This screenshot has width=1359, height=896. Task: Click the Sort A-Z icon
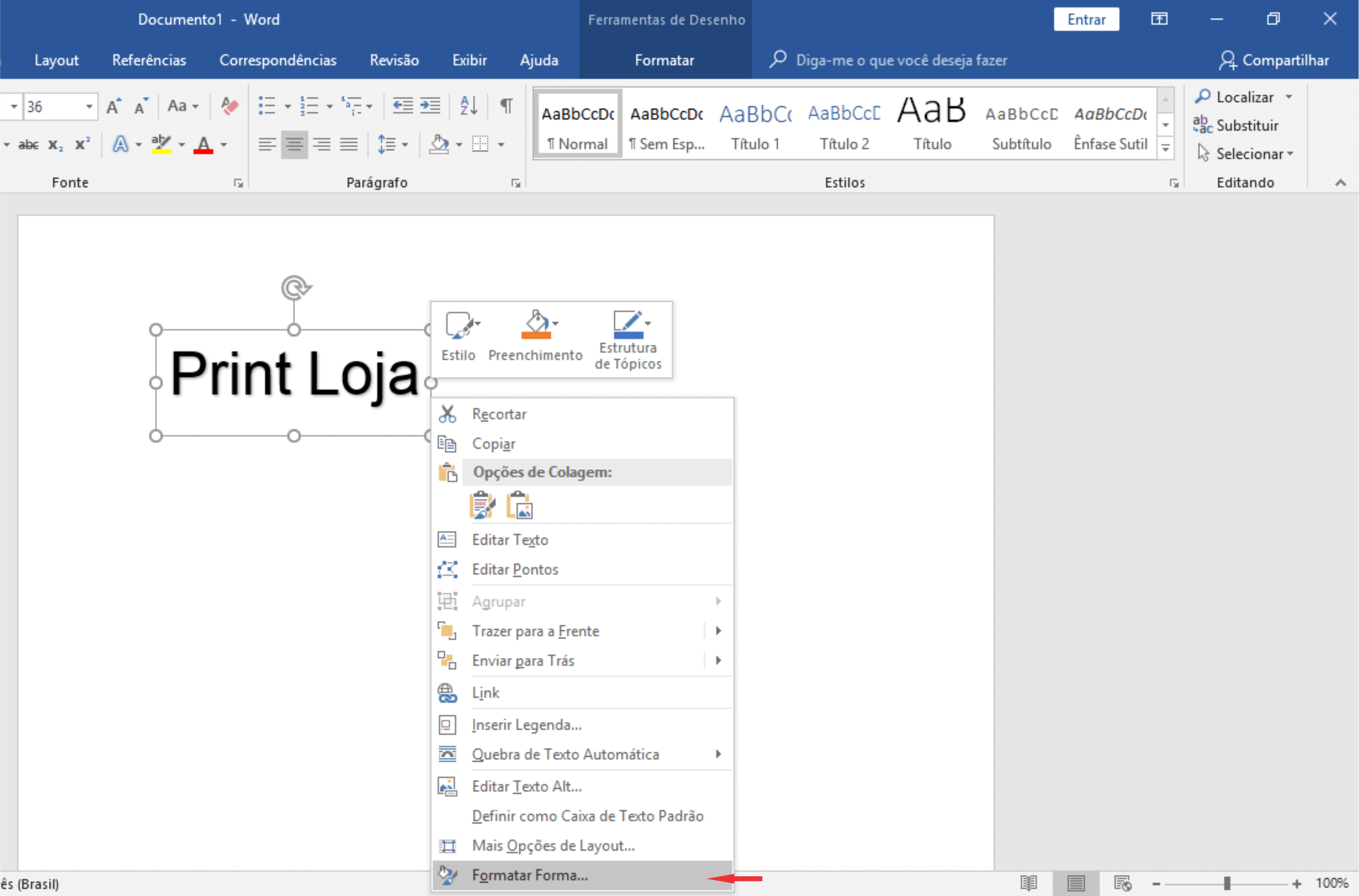coord(468,106)
